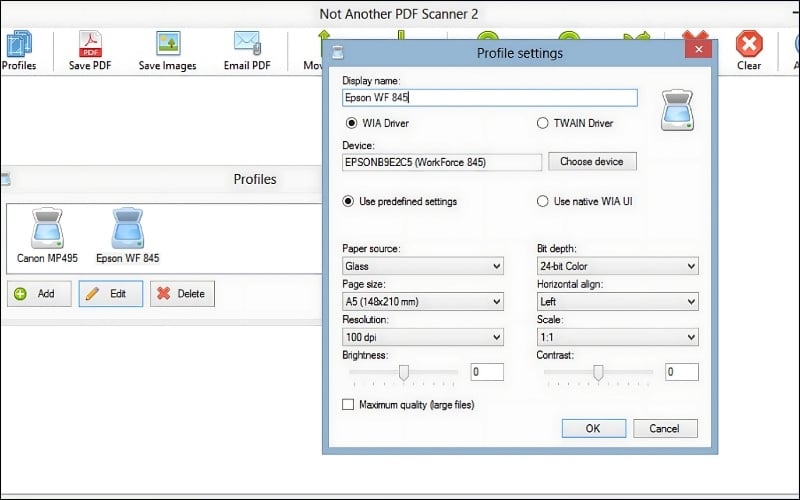Open the Scale dropdown
This screenshot has width=800, height=500.
(617, 337)
